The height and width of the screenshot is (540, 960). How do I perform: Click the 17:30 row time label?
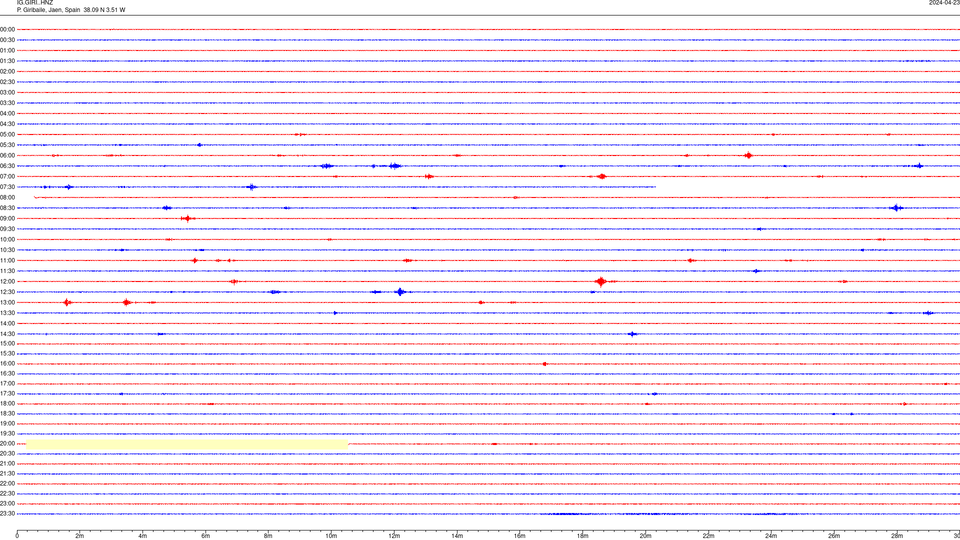(7, 394)
